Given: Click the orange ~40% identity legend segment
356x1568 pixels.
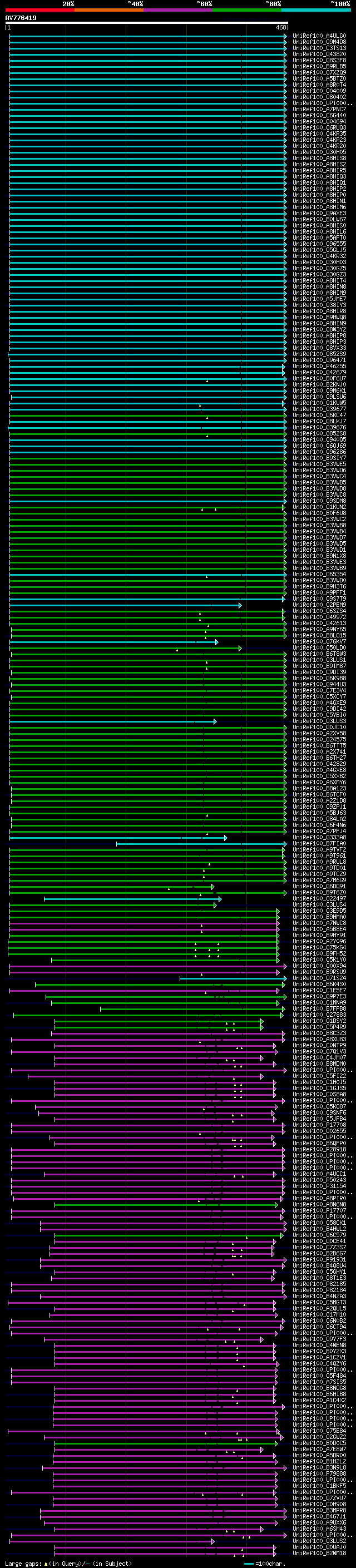Looking at the screenshot, I should [x=109, y=11].
